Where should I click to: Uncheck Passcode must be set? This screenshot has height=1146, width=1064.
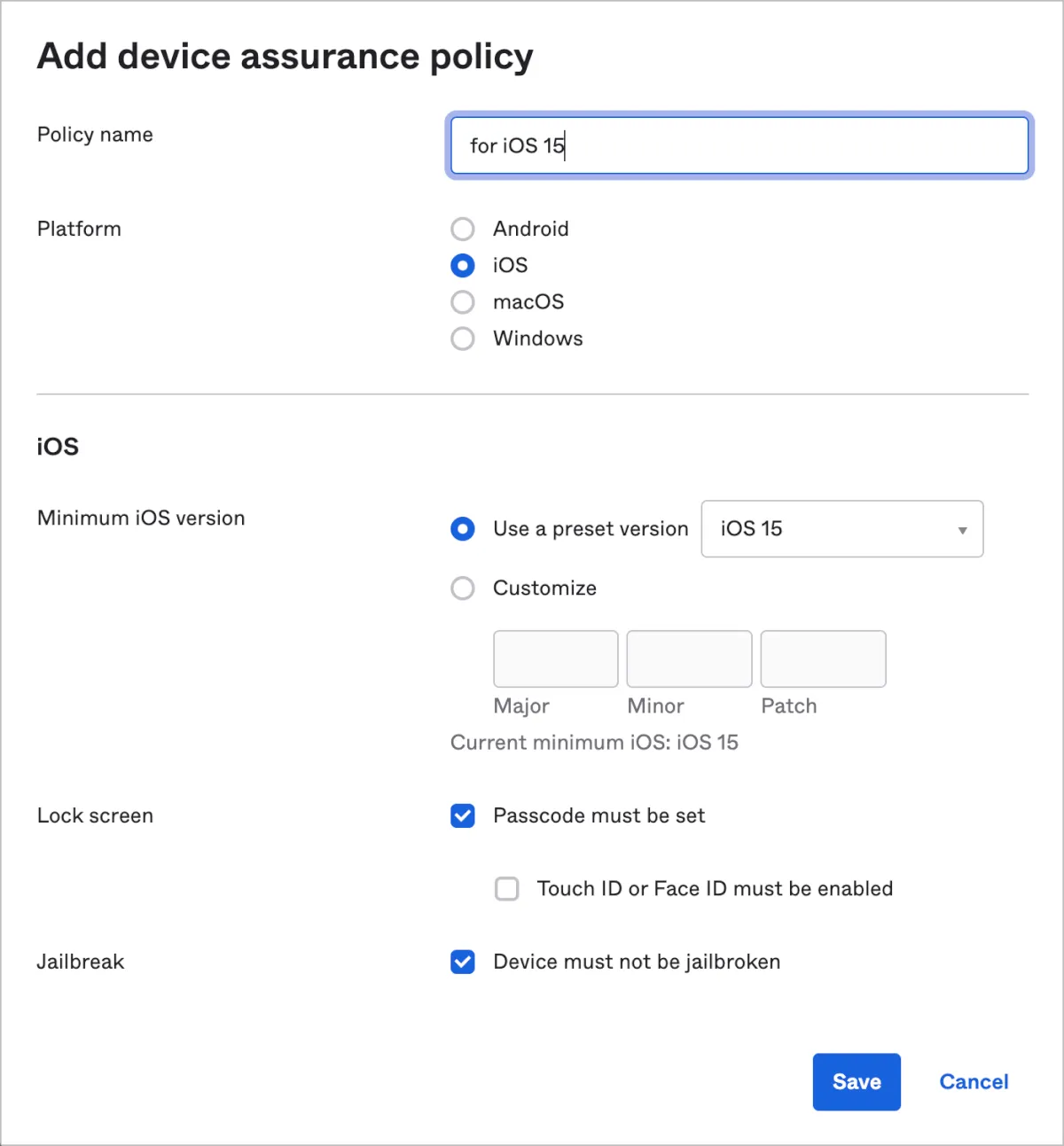[x=463, y=816]
